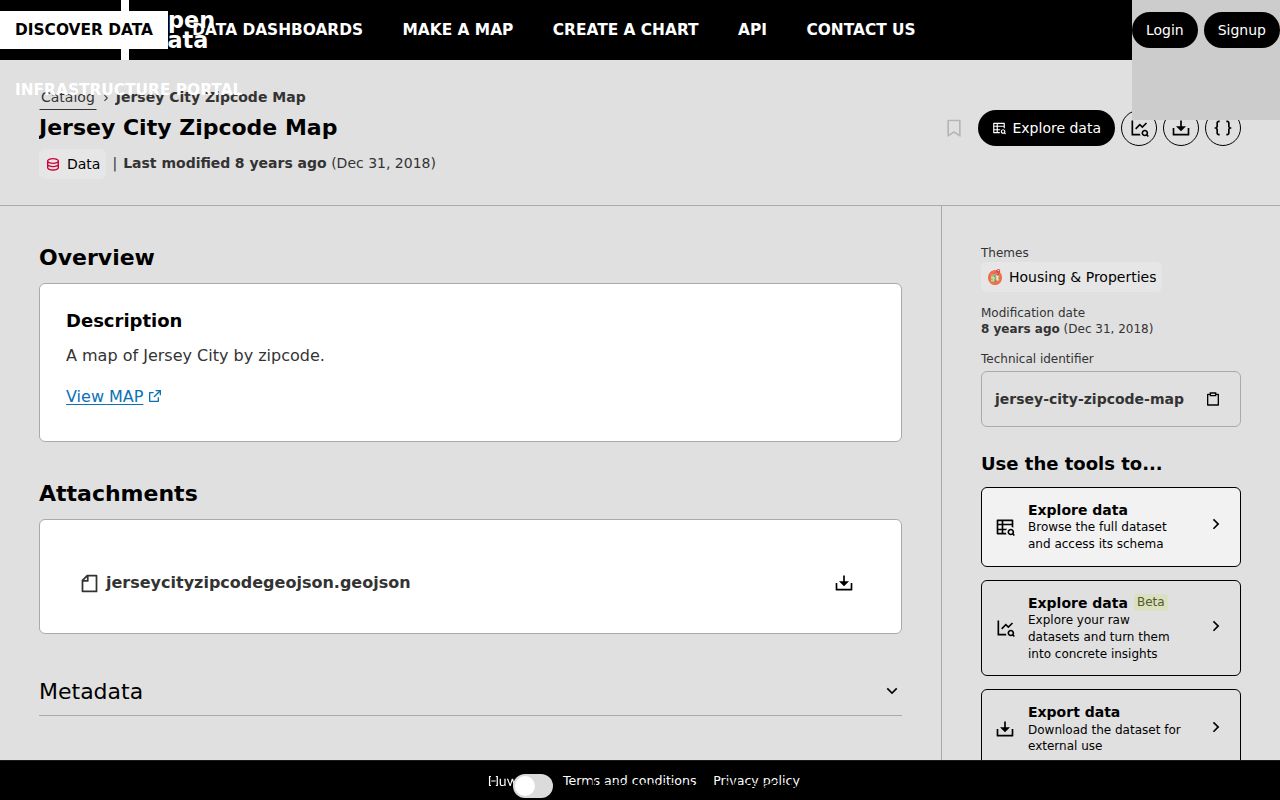Open the Terms and conditions link
This screenshot has width=1280, height=800.
point(630,780)
